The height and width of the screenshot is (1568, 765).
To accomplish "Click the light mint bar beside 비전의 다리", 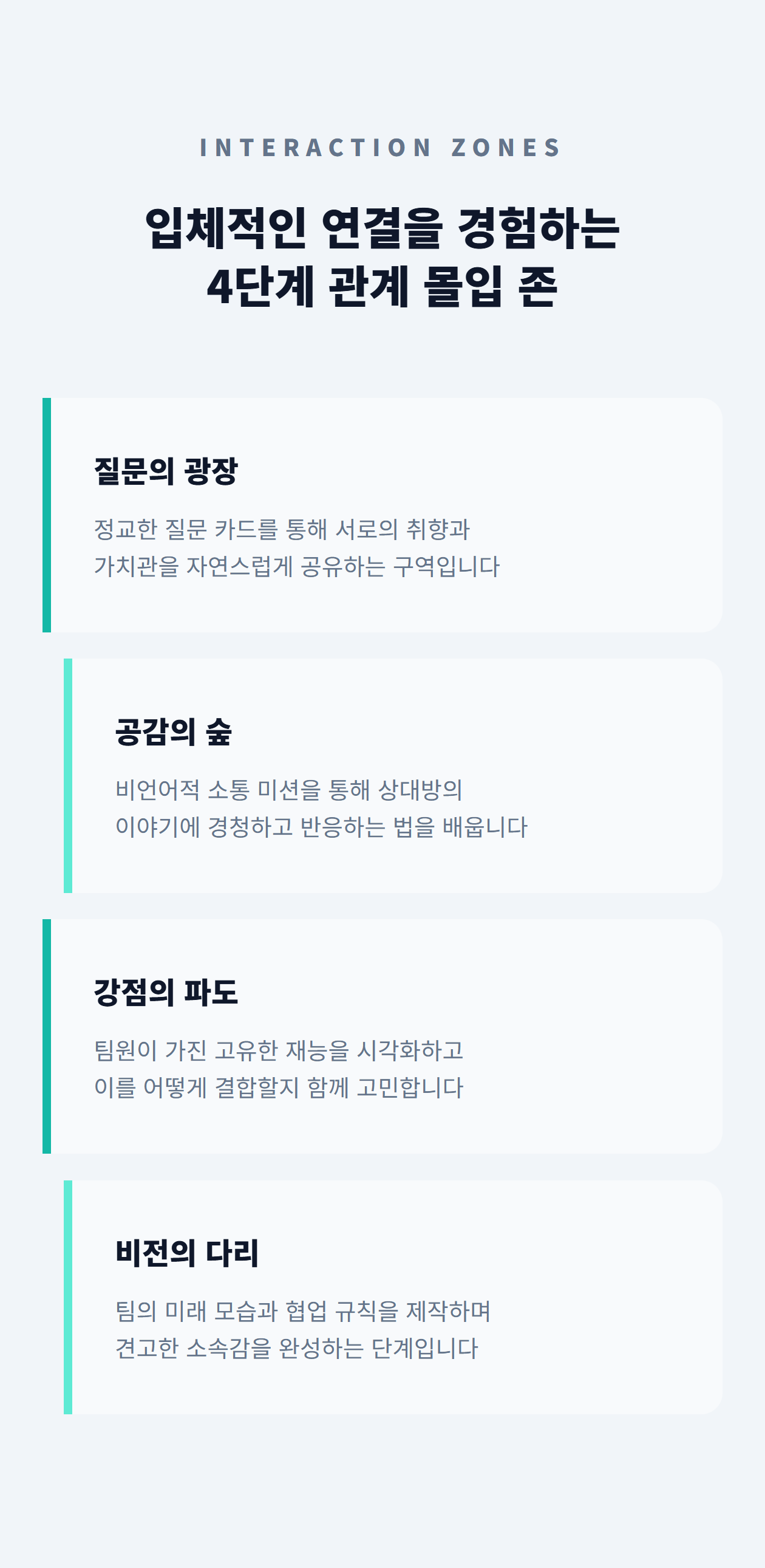I will 68,1296.
